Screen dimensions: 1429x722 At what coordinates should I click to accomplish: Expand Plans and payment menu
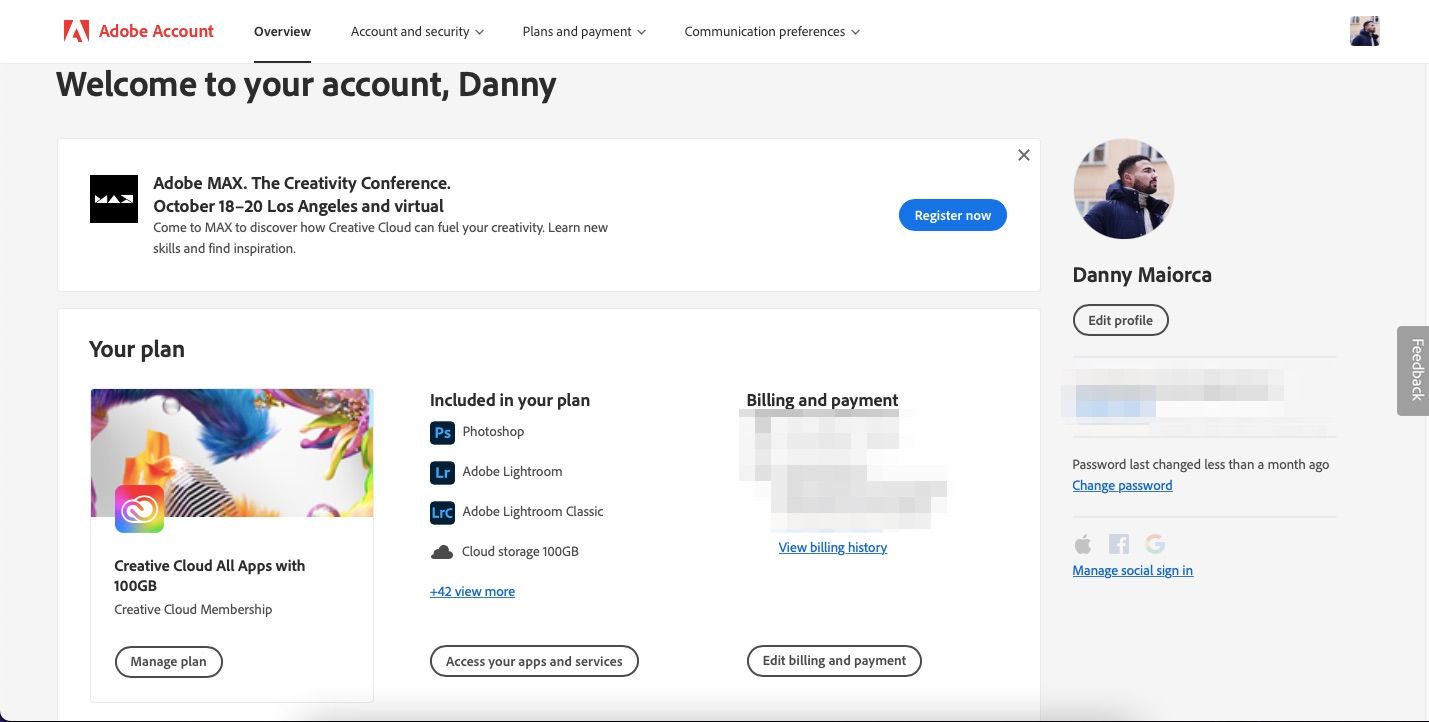(x=584, y=32)
